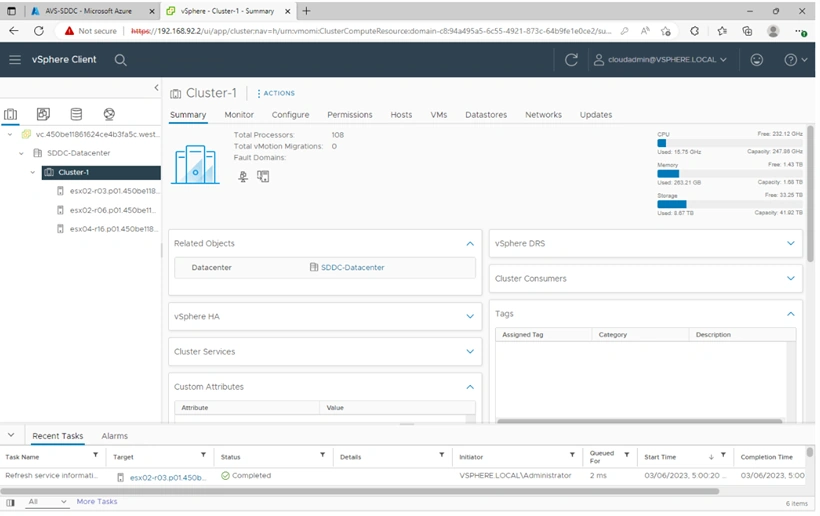Open the Cluster-1 ACTIONS menu

(276, 93)
